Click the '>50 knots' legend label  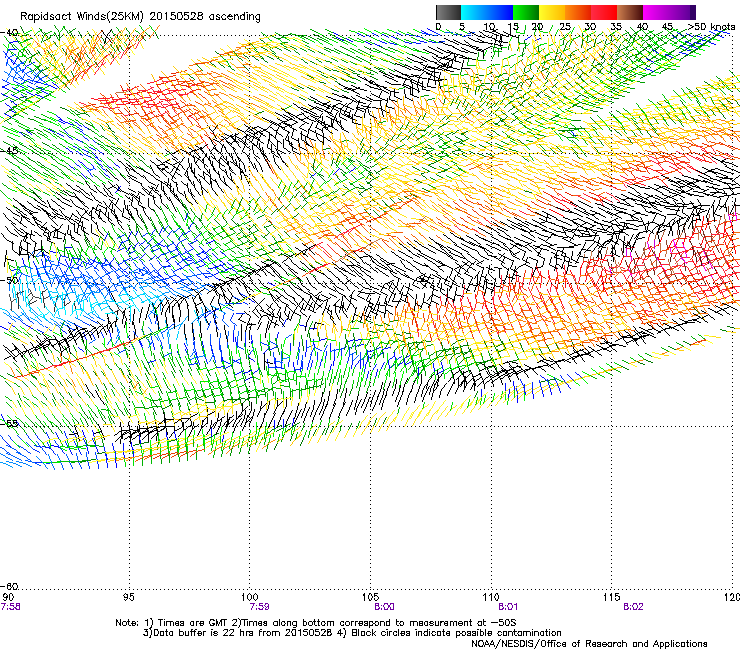[x=711, y=27]
